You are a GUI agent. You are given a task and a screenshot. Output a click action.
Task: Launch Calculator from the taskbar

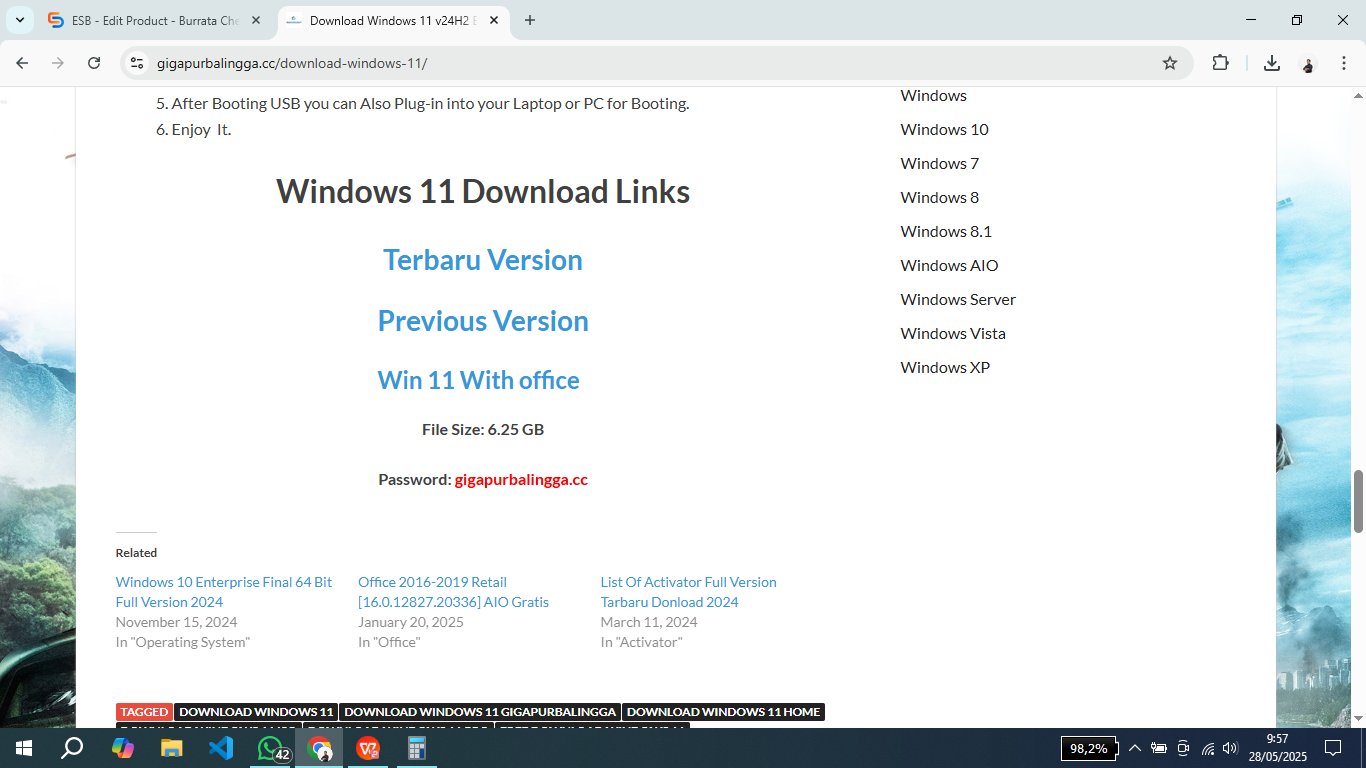(417, 748)
